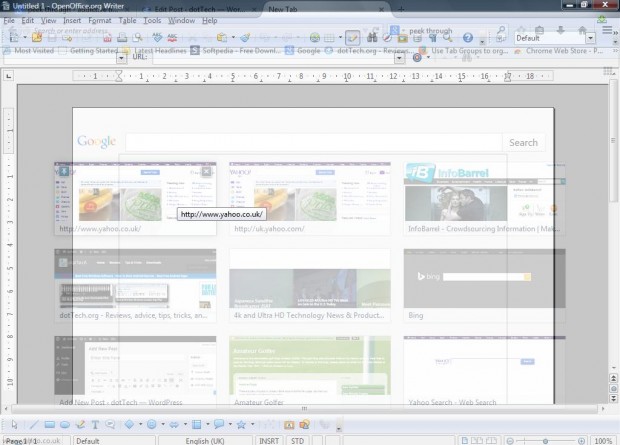
Task: Select side-by-side pages view layout icon
Action: coord(477,441)
